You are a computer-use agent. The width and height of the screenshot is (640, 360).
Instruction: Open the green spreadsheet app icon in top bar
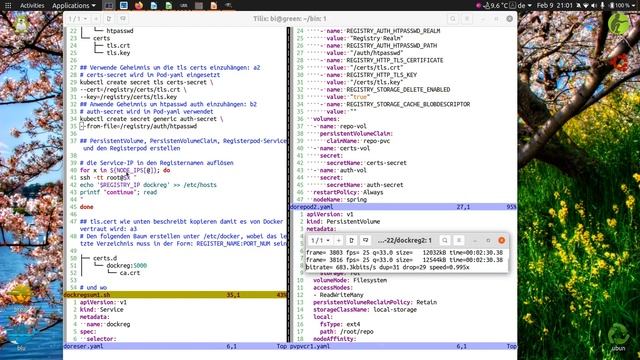[x=169, y=5]
